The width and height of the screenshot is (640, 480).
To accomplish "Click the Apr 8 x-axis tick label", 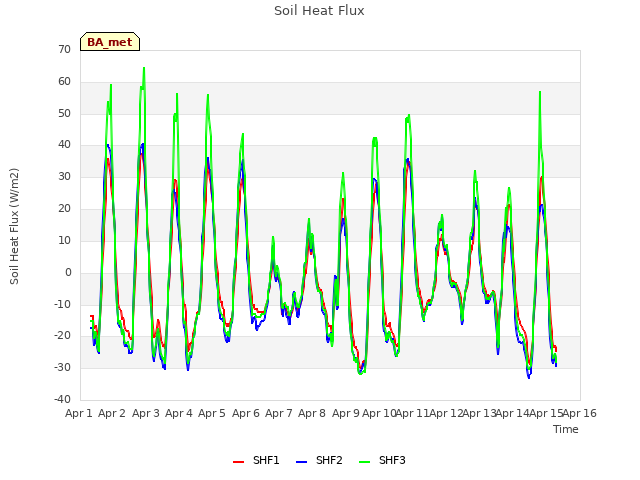I will pyautogui.click(x=312, y=413).
